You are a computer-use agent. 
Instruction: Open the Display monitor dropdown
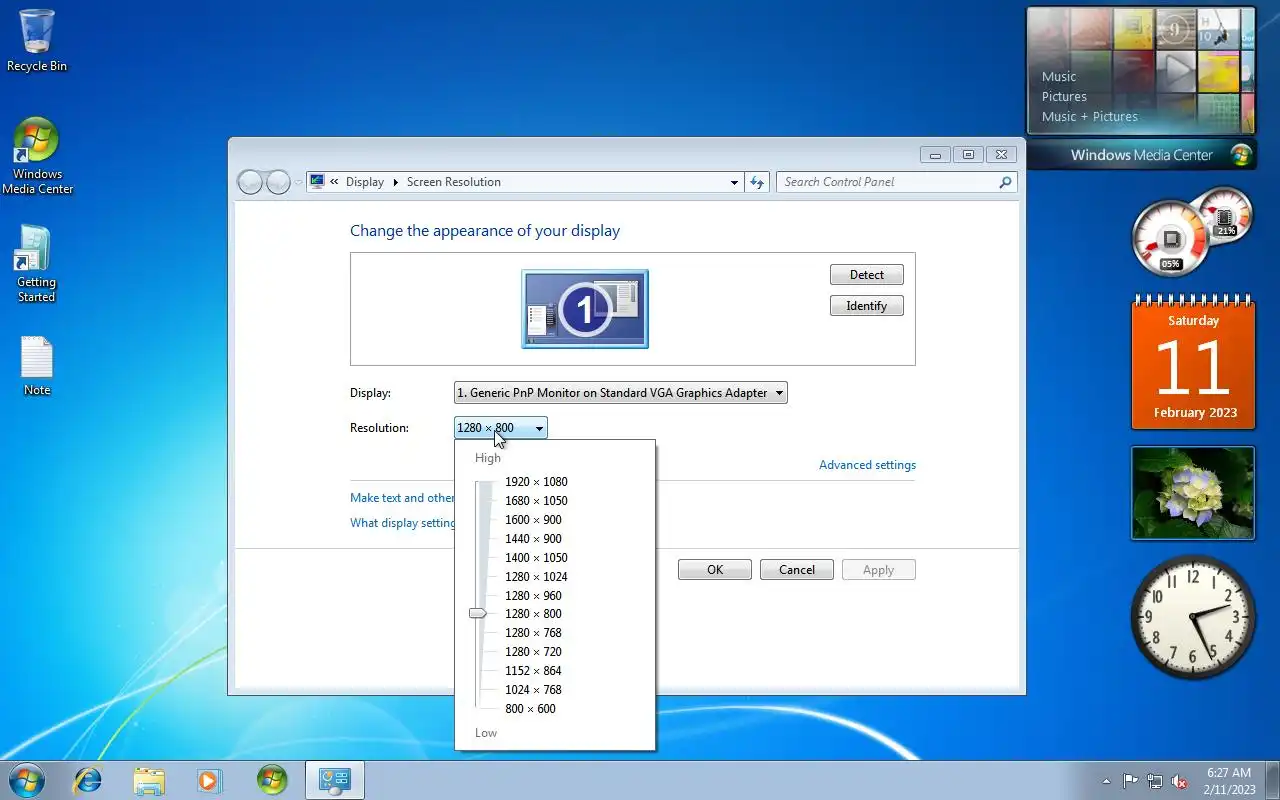click(x=621, y=393)
